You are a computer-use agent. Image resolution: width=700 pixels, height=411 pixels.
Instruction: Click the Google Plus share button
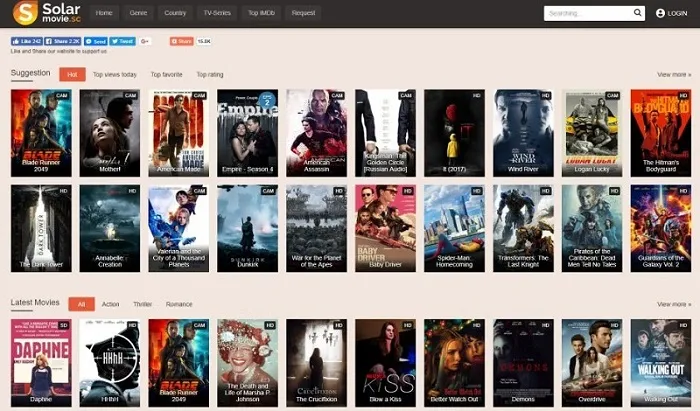coord(145,41)
